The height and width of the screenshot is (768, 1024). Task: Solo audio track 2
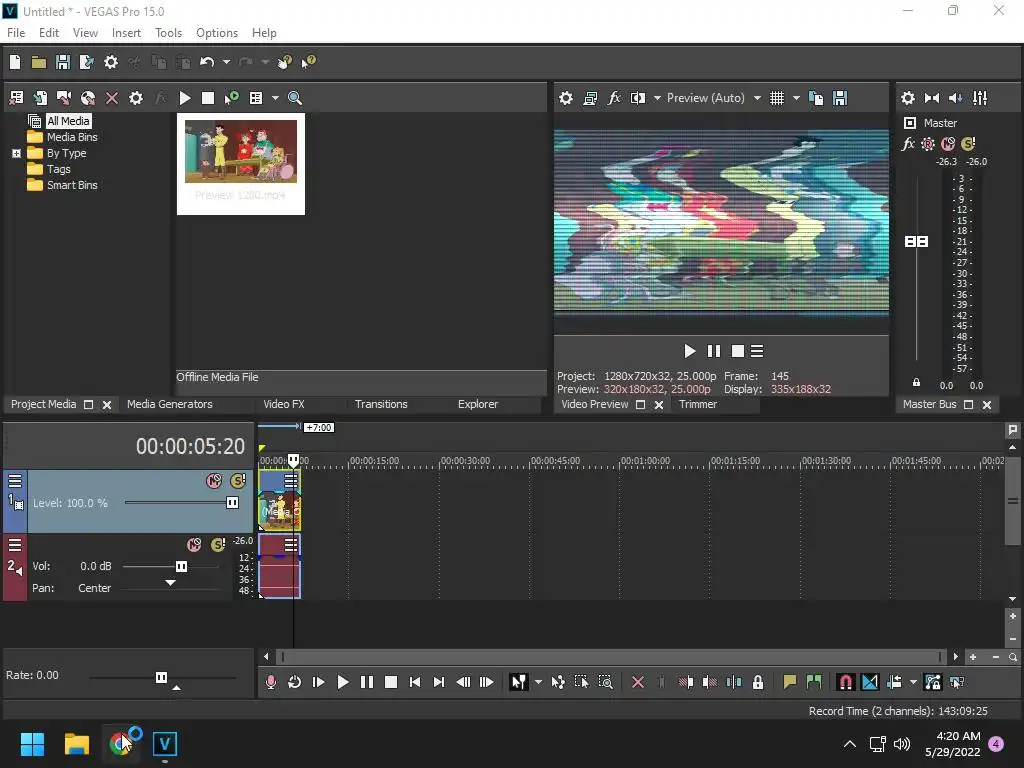pos(218,545)
